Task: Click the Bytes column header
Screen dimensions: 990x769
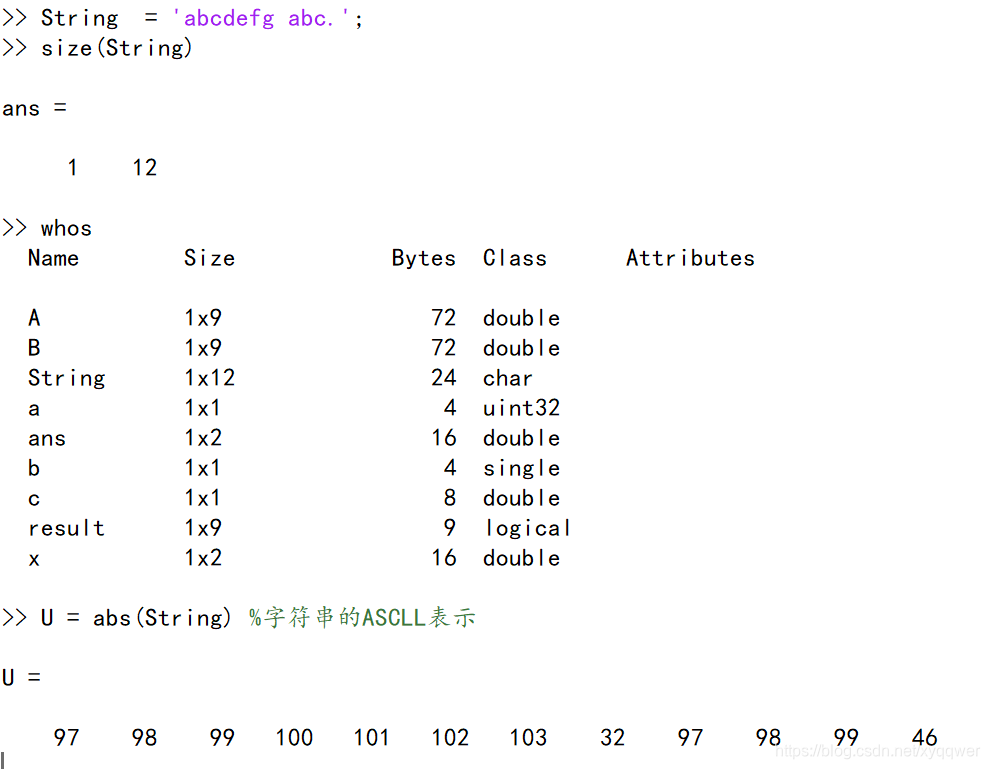Action: click(423, 258)
